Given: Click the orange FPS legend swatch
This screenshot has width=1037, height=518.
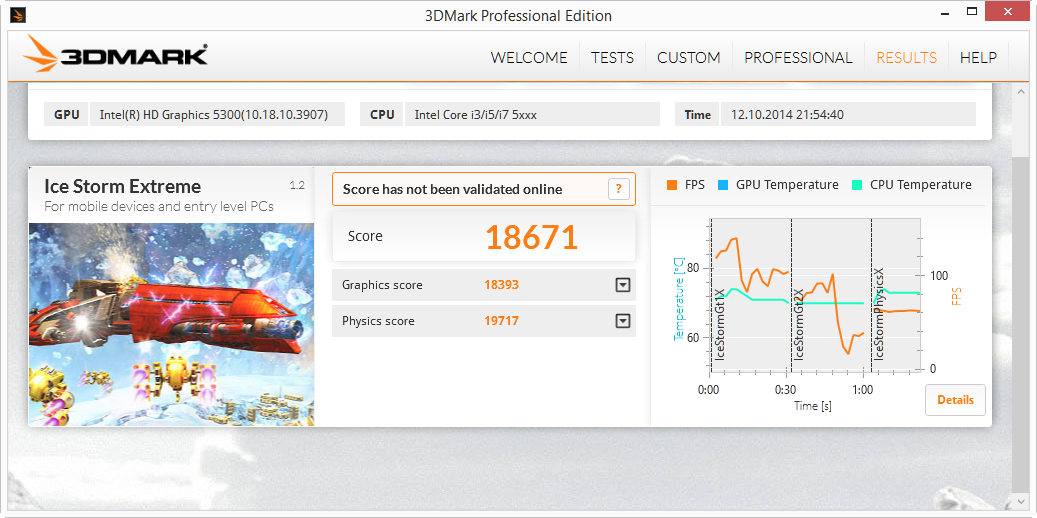Looking at the screenshot, I should (672, 185).
